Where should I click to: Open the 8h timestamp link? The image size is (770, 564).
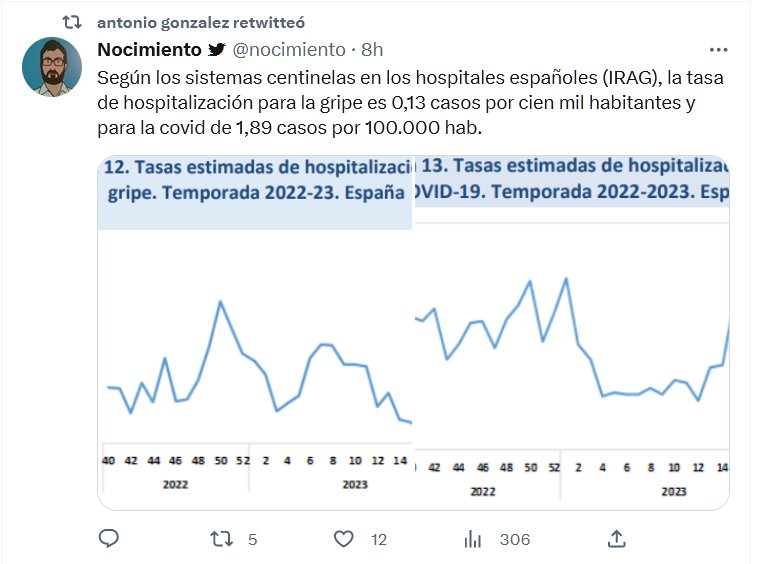(x=372, y=50)
